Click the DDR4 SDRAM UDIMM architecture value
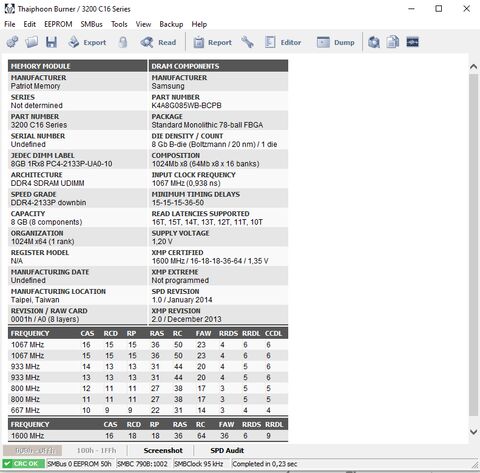This screenshot has height=473, width=480. click(x=47, y=183)
